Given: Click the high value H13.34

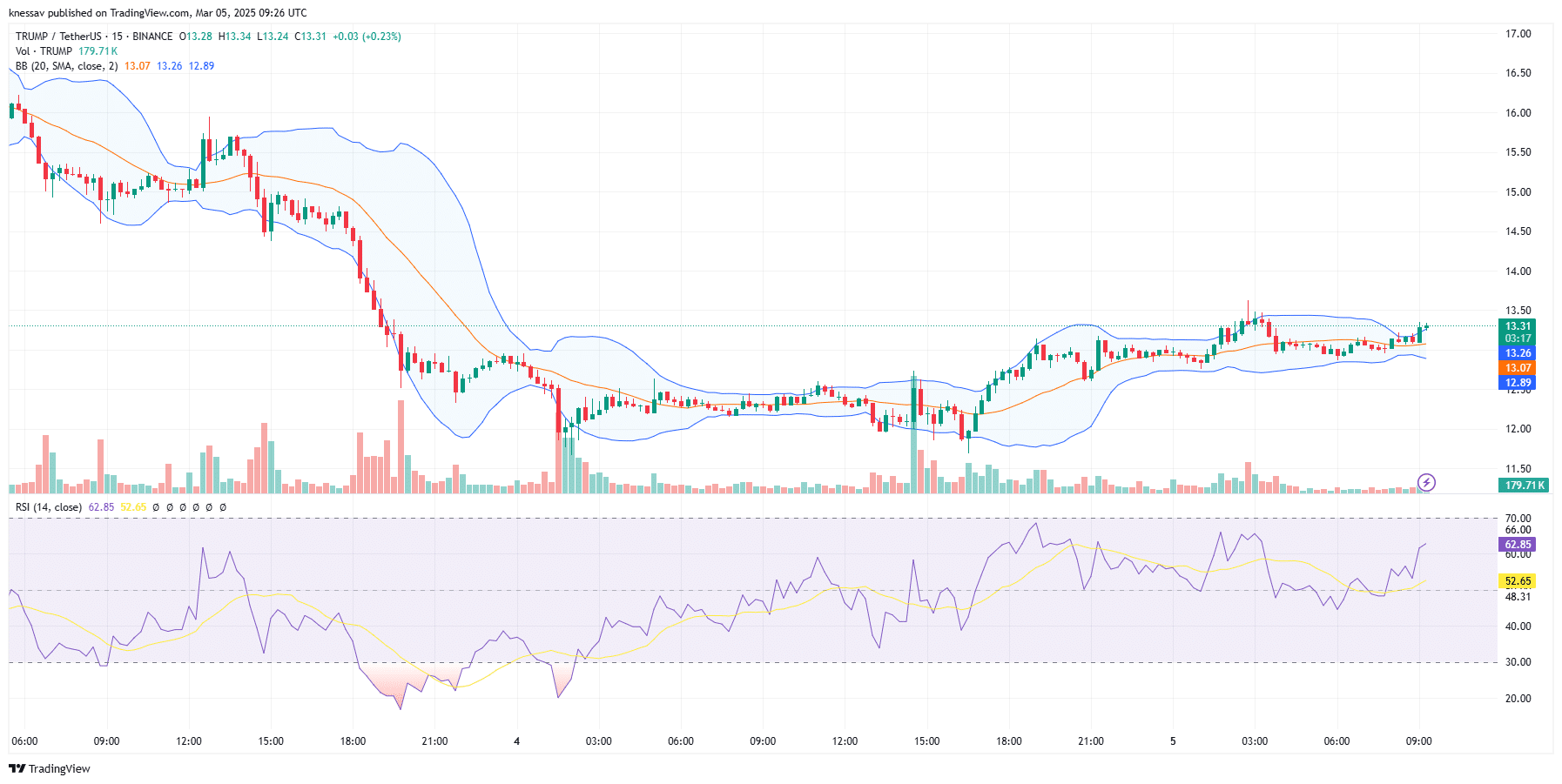Looking at the screenshot, I should click(x=234, y=37).
